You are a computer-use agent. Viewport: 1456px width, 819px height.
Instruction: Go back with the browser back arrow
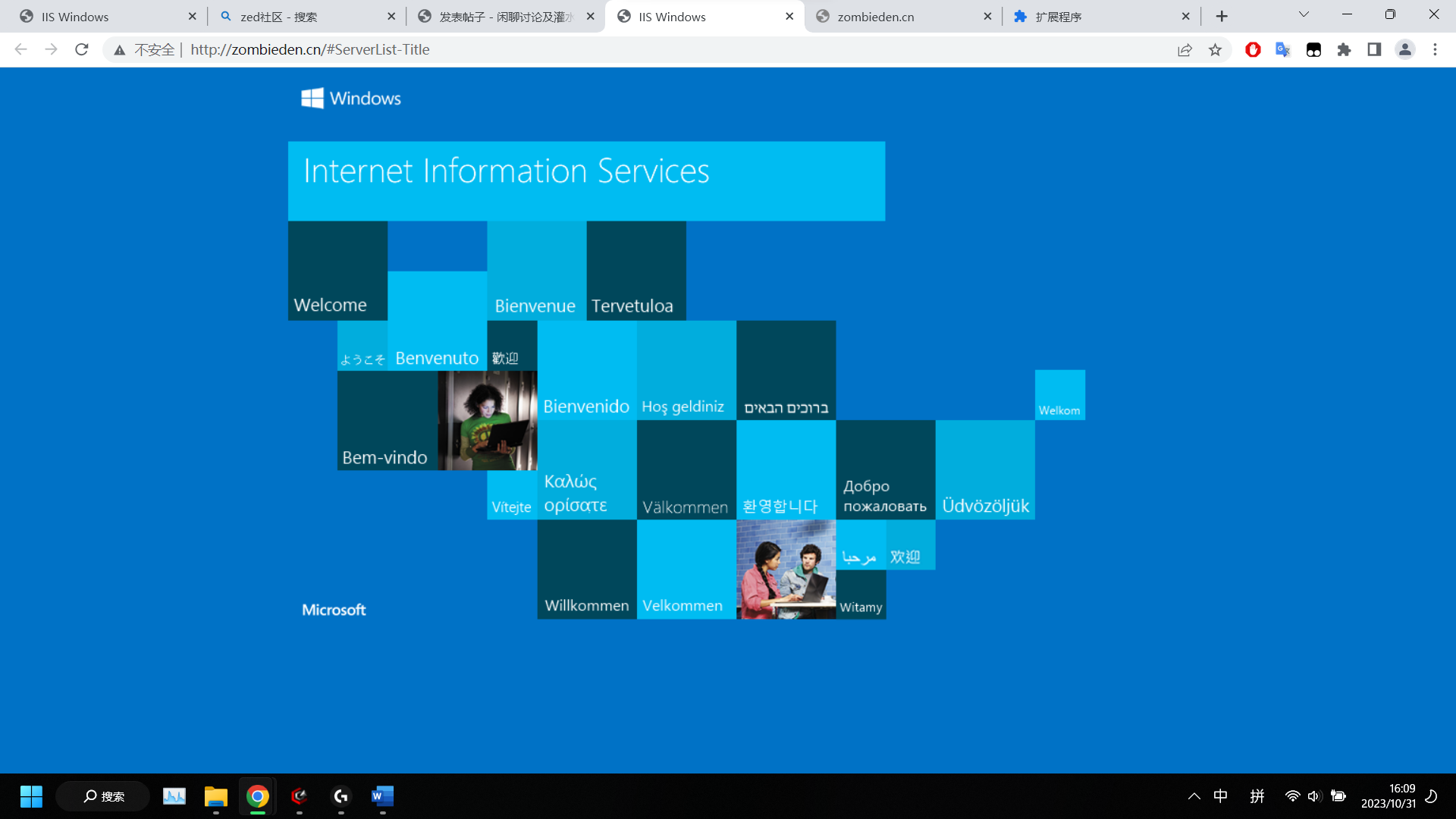pyautogui.click(x=20, y=49)
